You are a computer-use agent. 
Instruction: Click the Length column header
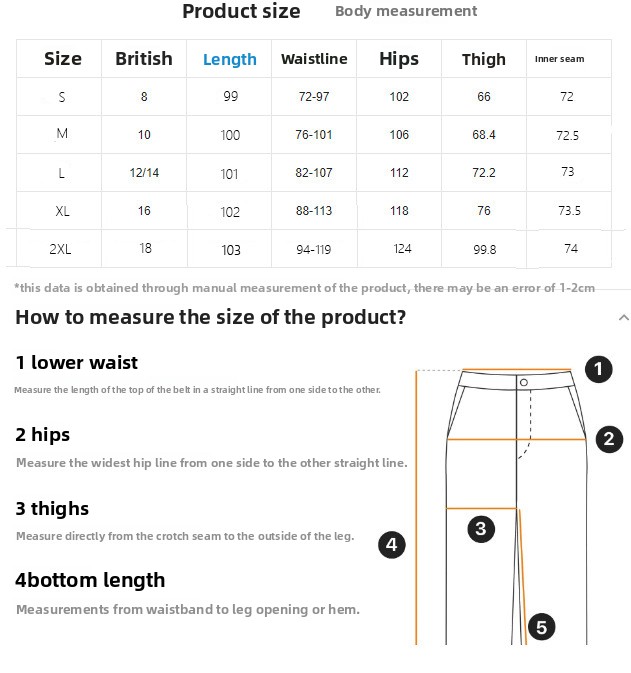pyautogui.click(x=230, y=59)
